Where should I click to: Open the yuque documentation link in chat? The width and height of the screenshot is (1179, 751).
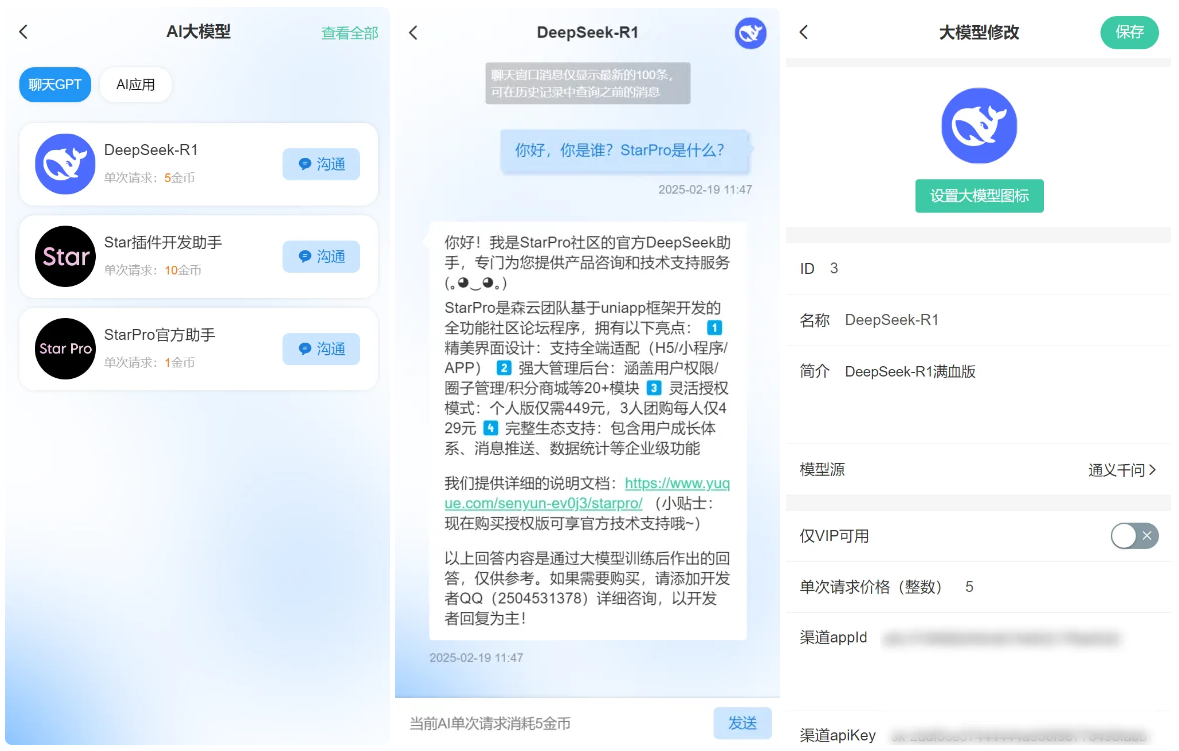click(x=586, y=493)
